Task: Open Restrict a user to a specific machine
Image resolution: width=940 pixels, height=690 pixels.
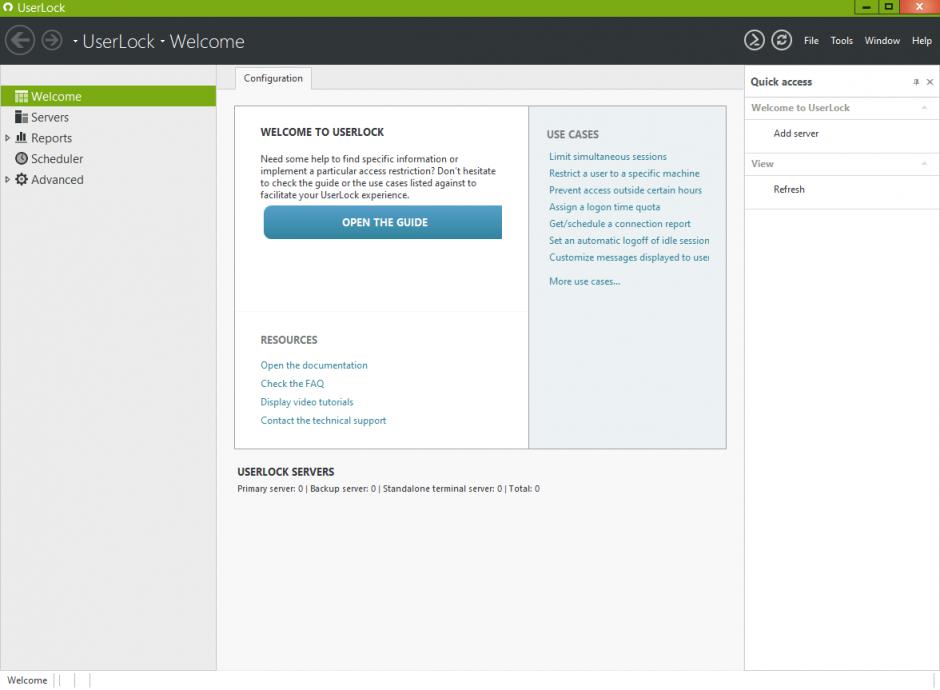Action: click(x=624, y=173)
